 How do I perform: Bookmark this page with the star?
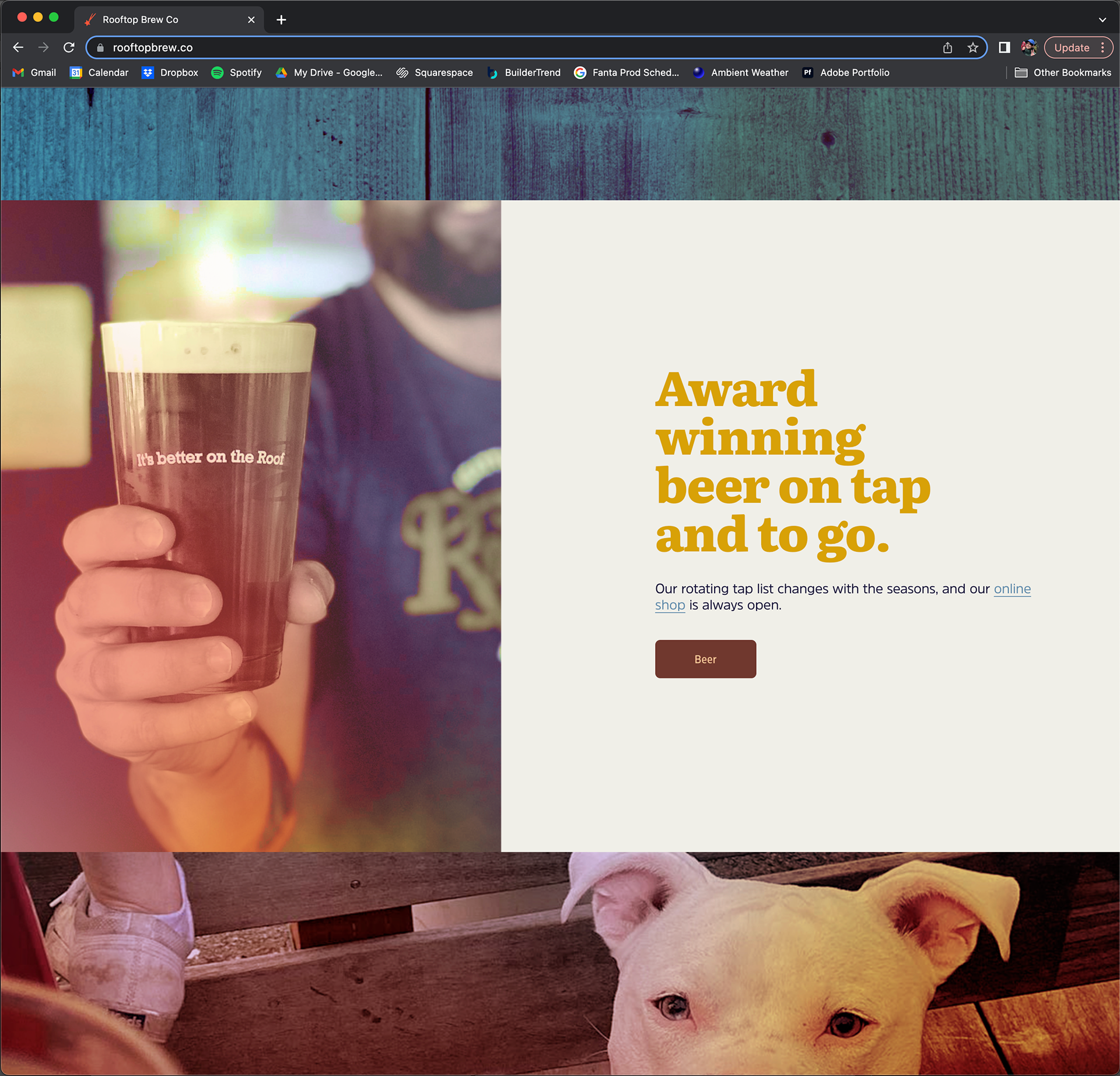tap(972, 48)
